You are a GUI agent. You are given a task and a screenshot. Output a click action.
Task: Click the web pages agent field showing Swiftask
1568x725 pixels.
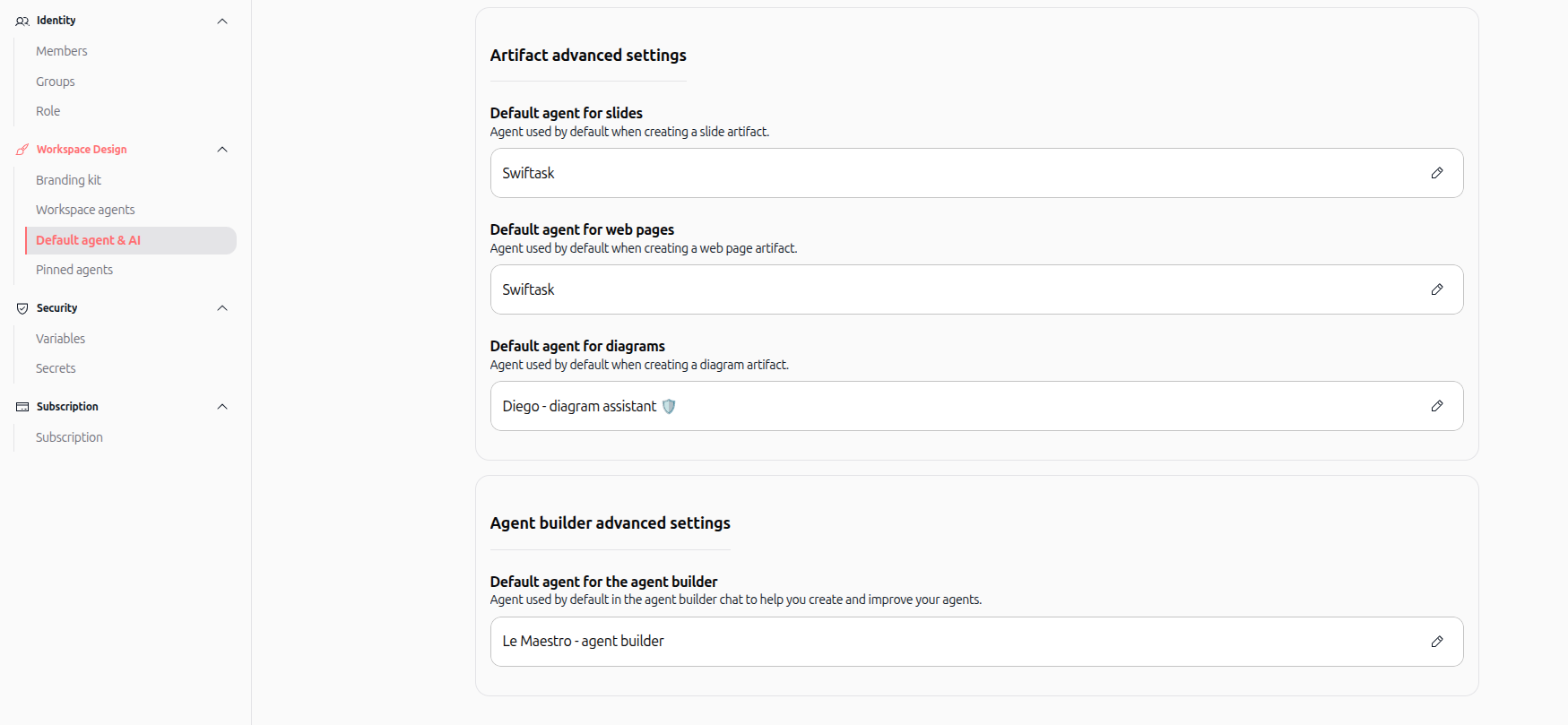point(976,289)
